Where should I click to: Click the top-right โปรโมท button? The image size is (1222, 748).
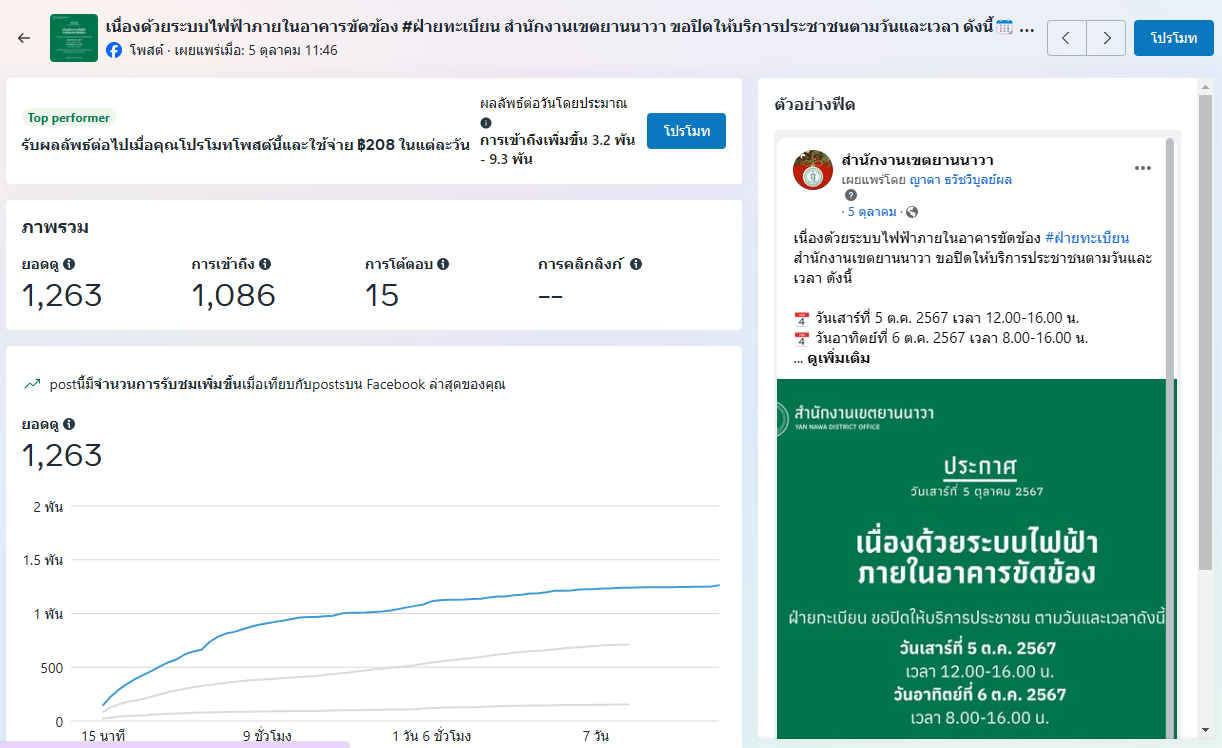(1173, 38)
